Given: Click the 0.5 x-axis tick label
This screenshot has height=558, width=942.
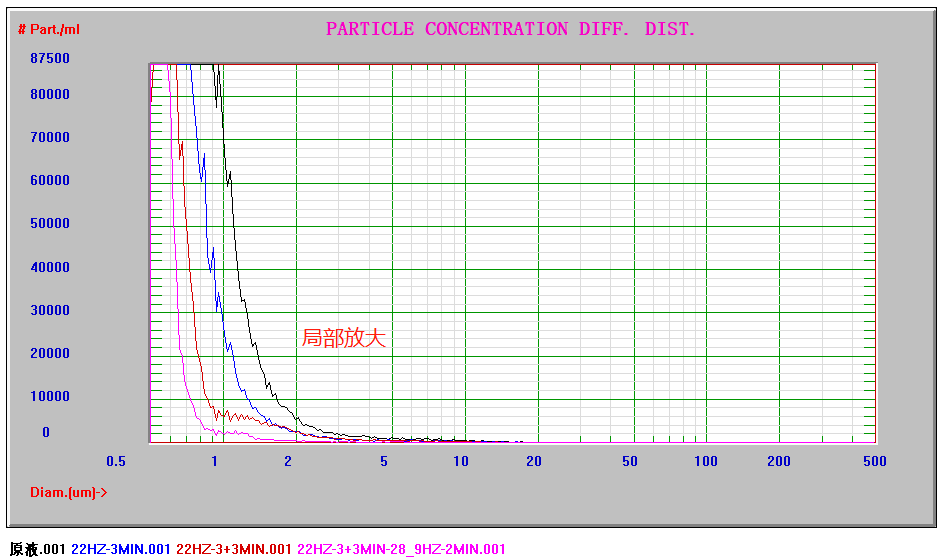Looking at the screenshot, I should click(117, 461).
